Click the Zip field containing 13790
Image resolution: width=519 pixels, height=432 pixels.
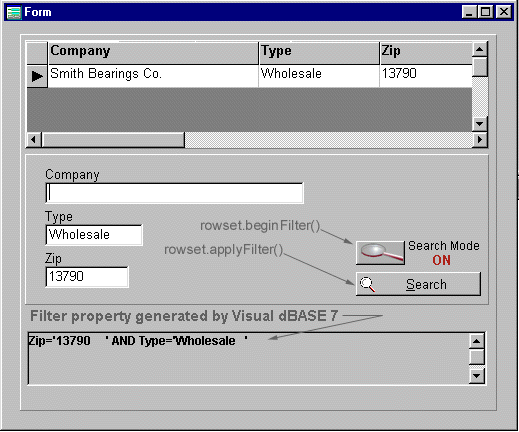pyautogui.click(x=87, y=277)
